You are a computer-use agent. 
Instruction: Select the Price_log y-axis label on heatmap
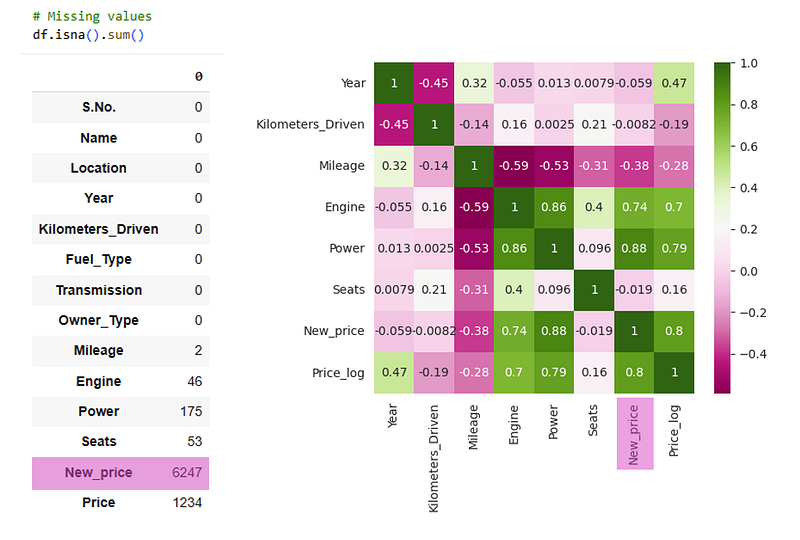[x=337, y=373]
